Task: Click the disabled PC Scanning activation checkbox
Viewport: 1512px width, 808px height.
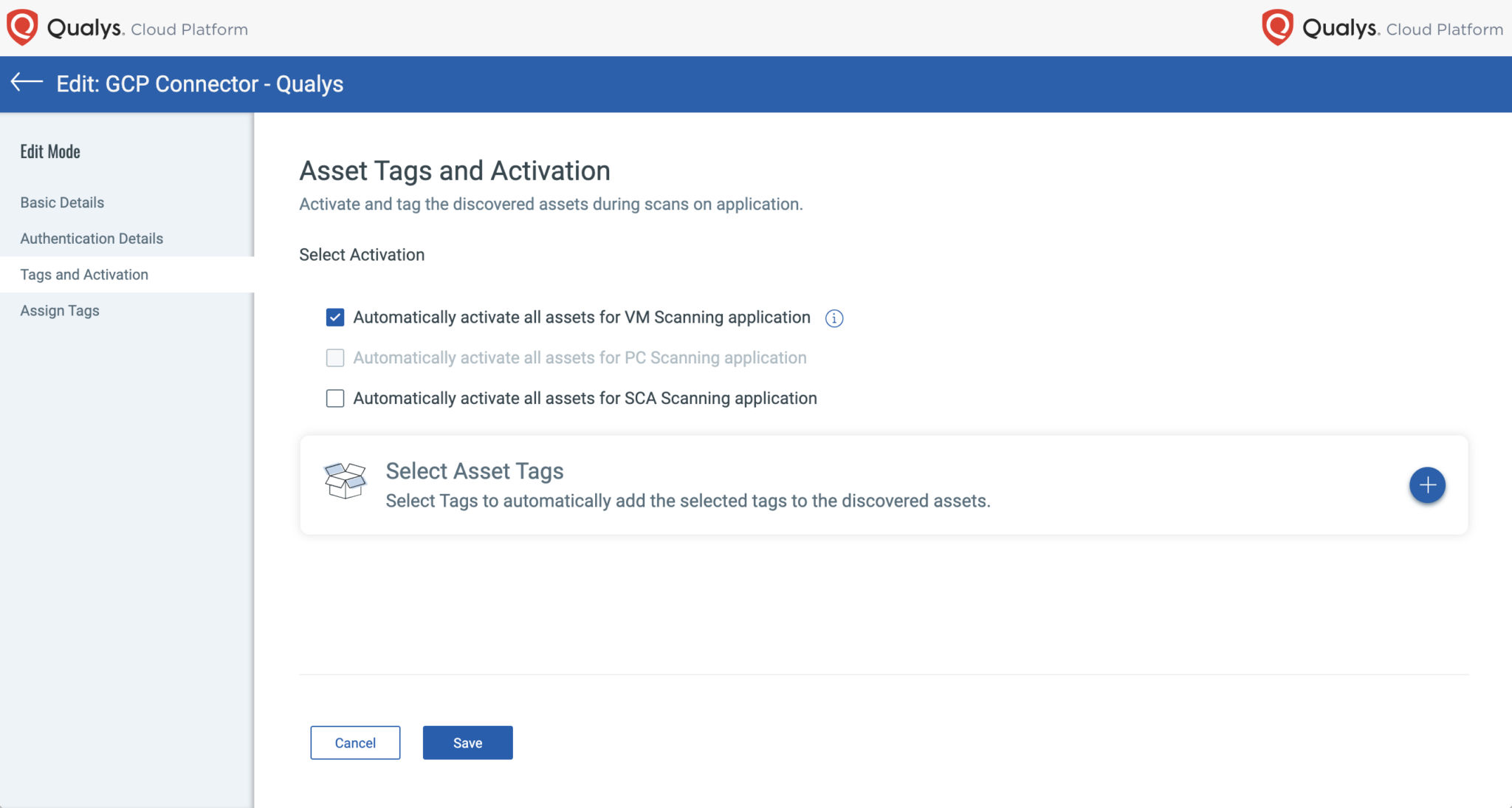Action: point(334,357)
